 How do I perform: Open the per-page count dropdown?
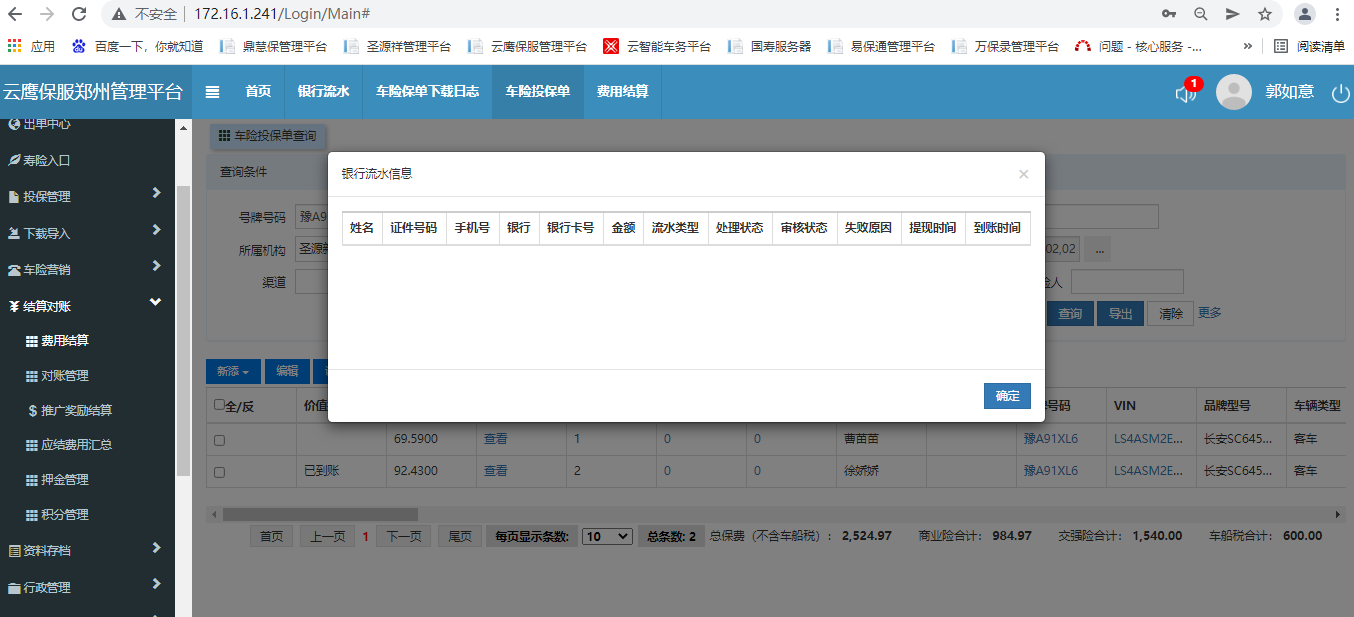click(607, 536)
